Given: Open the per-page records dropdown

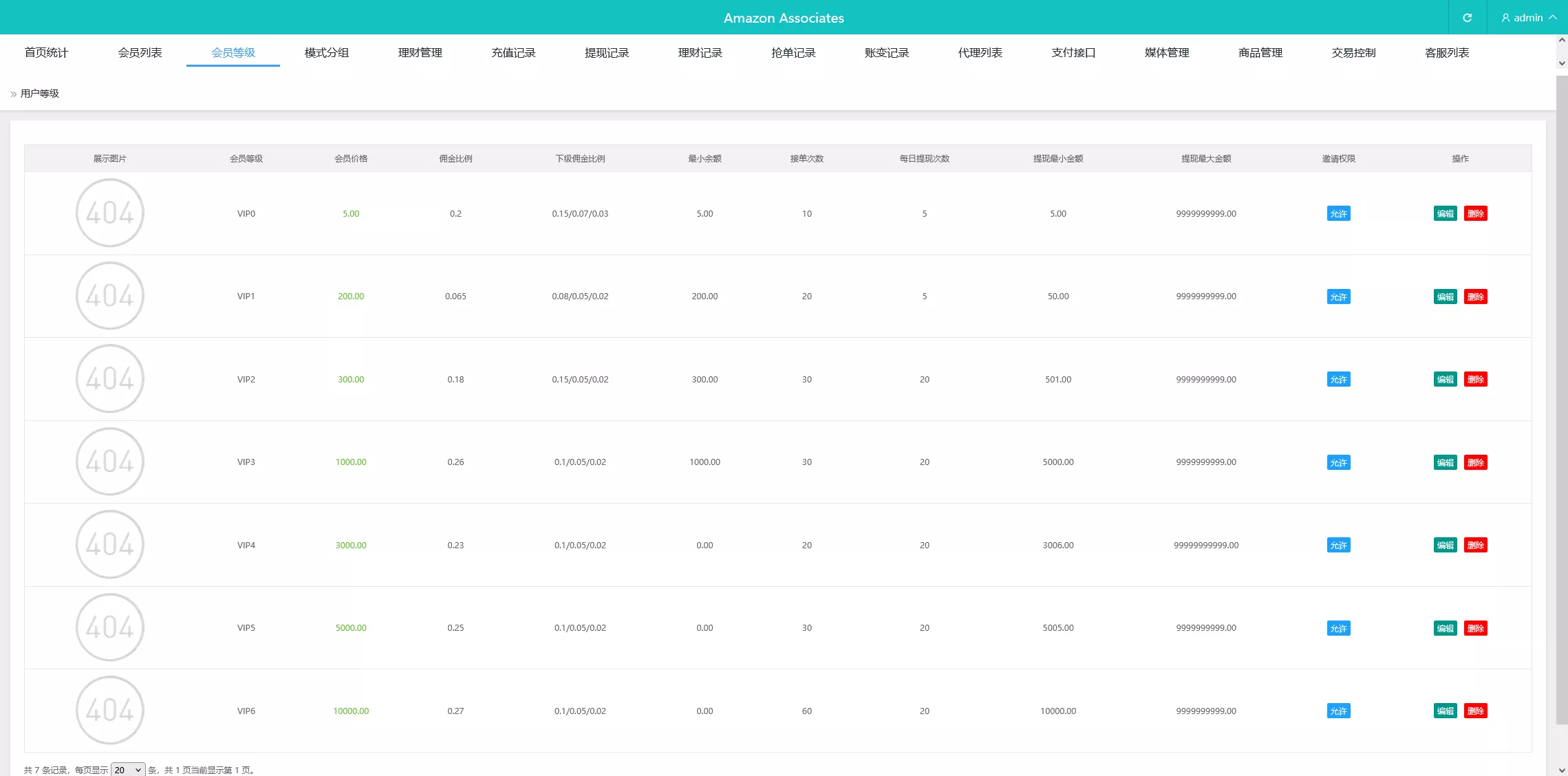Looking at the screenshot, I should [x=128, y=770].
